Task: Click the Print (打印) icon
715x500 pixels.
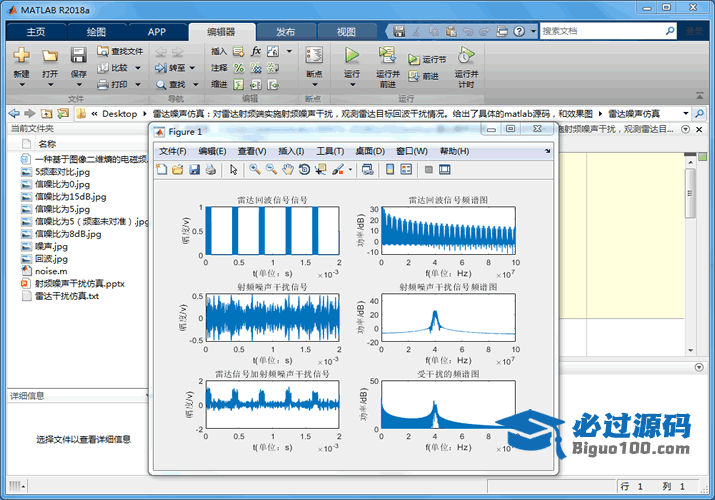Action: point(103,84)
